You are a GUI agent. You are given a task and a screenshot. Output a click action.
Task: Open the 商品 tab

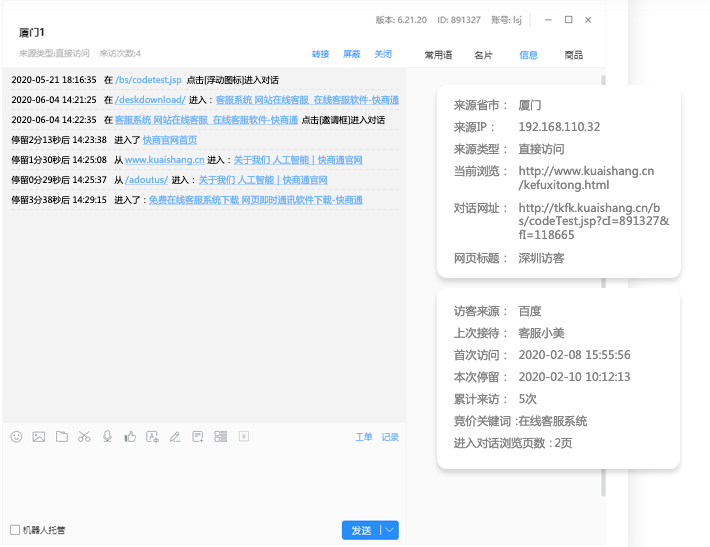click(573, 55)
